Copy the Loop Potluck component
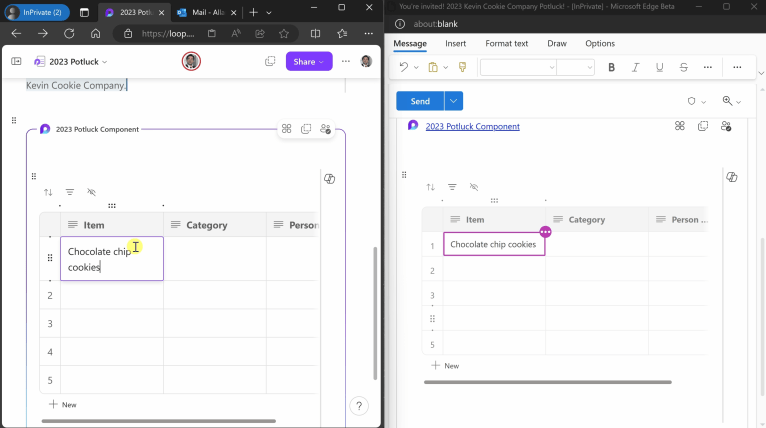This screenshot has height=428, width=766. 306,129
